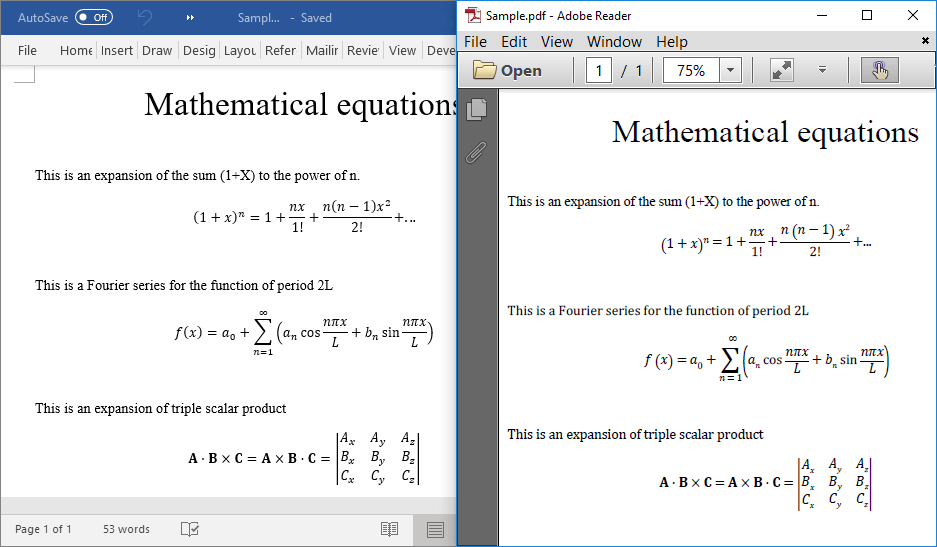The width and height of the screenshot is (937, 547).
Task: Click the page number field in Adobe Reader
Action: 599,70
